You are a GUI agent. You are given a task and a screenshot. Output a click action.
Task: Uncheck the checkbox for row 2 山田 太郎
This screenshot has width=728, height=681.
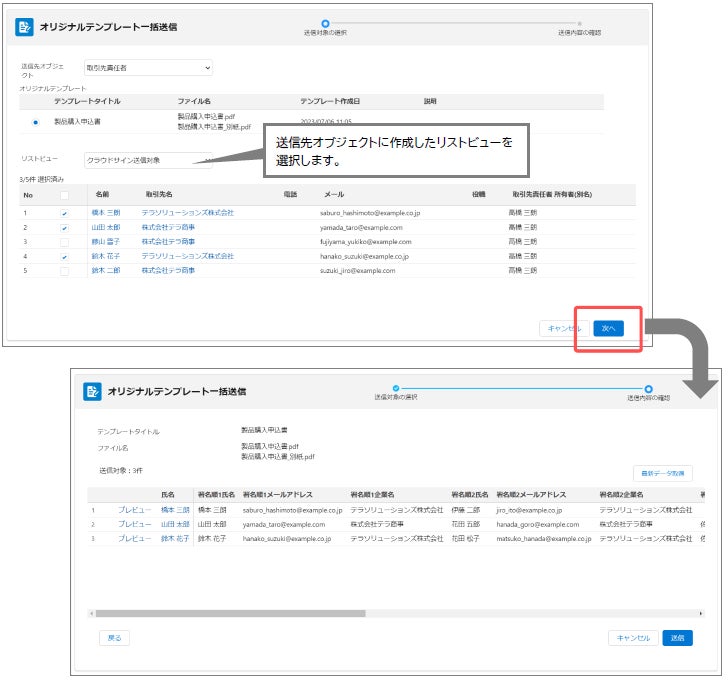point(65,227)
